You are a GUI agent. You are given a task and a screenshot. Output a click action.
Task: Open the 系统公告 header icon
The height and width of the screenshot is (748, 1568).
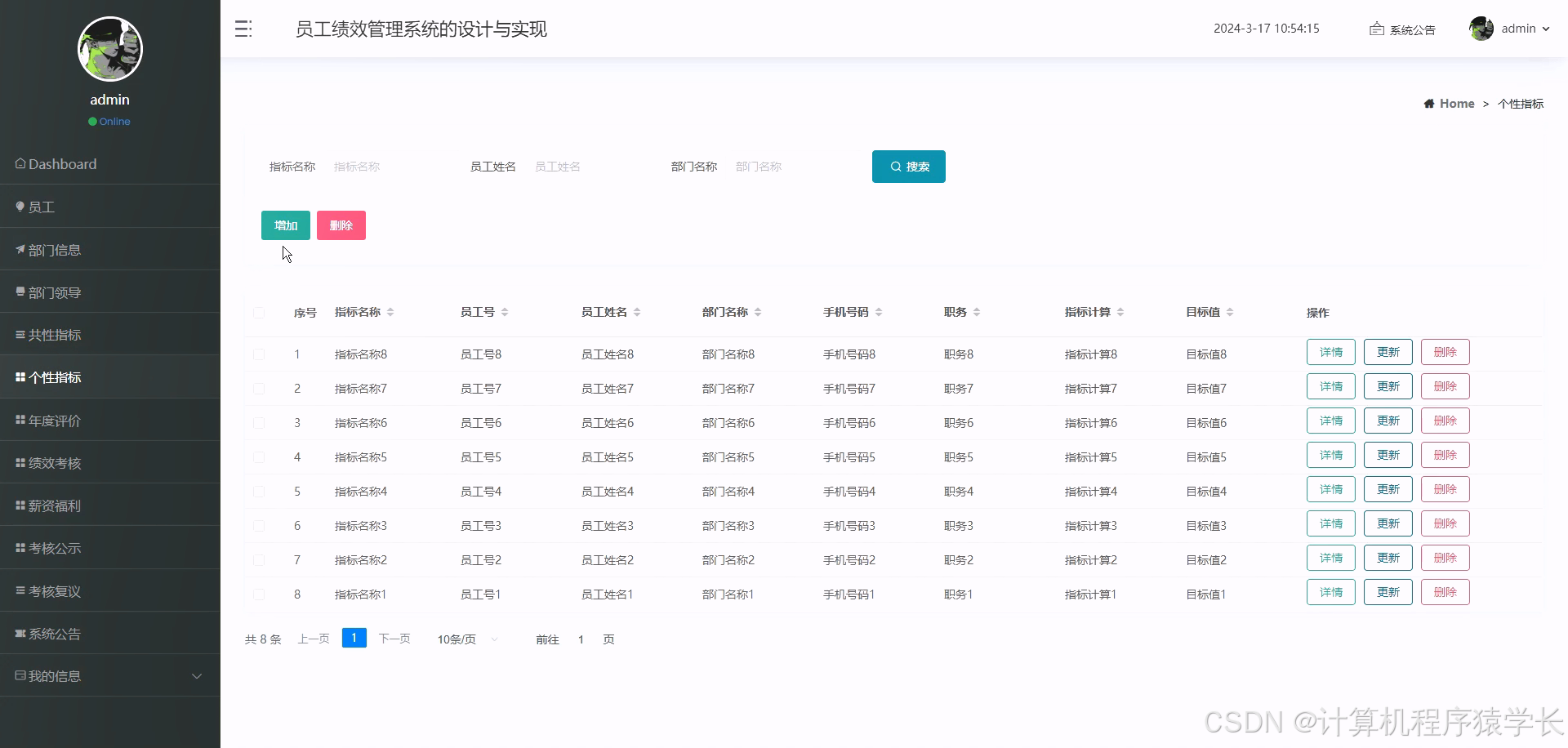(1376, 29)
